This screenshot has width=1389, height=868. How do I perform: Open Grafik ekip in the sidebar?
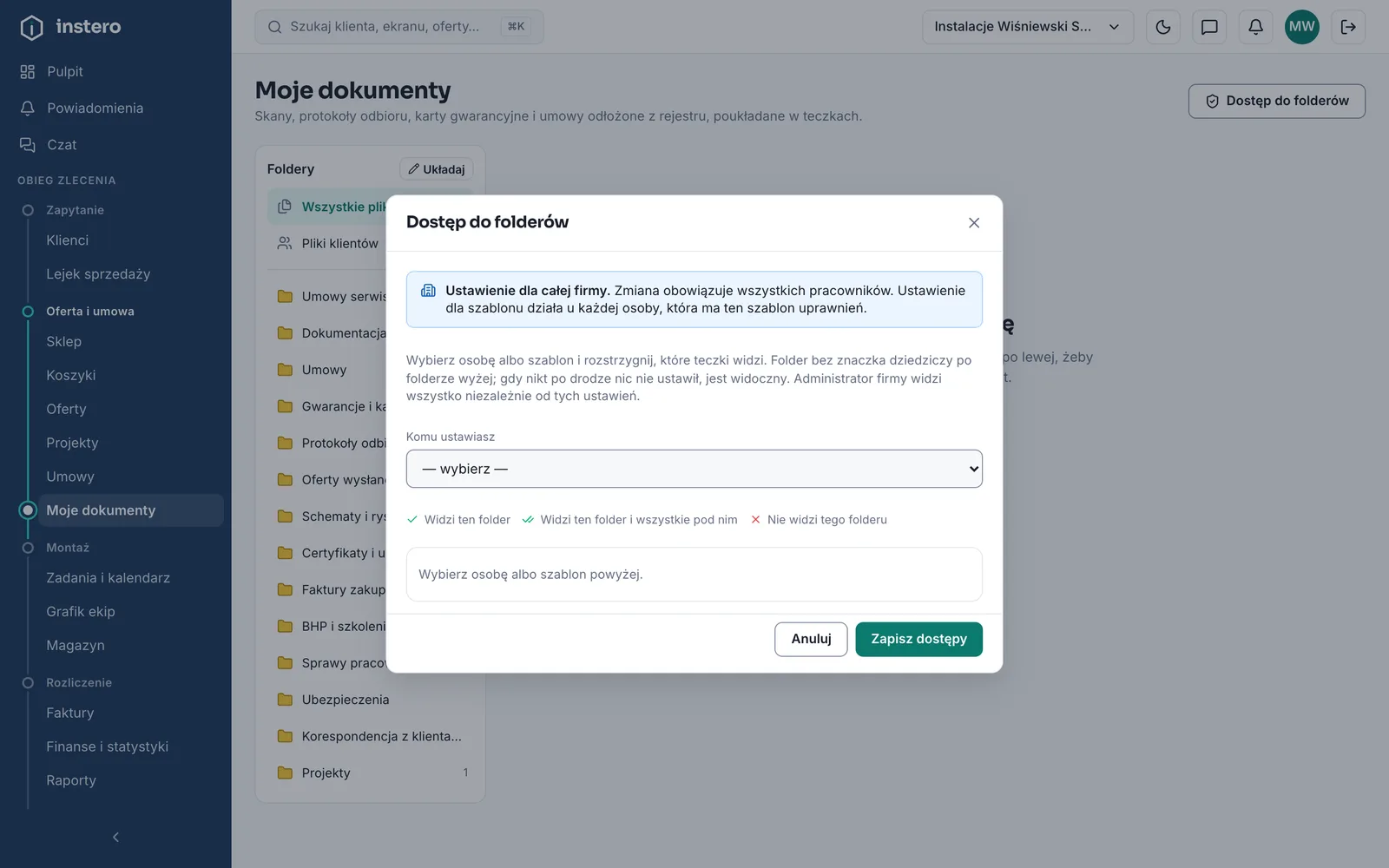point(81,611)
